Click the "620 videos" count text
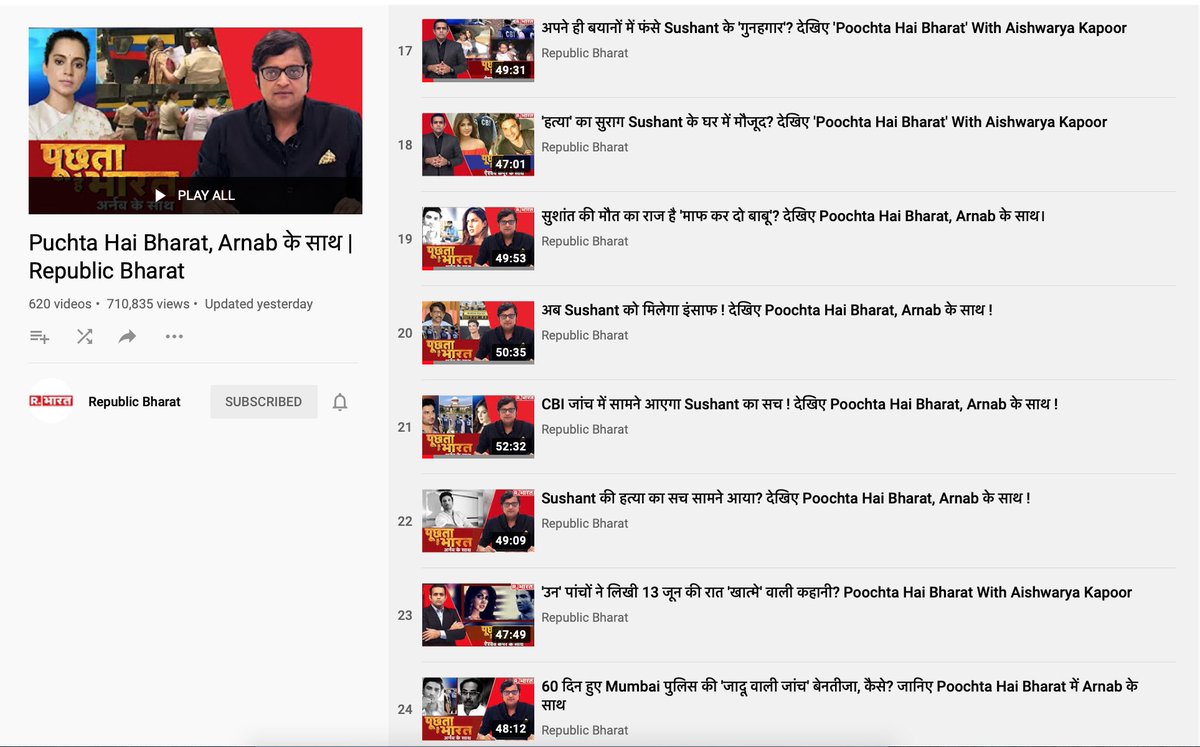 click(x=60, y=304)
